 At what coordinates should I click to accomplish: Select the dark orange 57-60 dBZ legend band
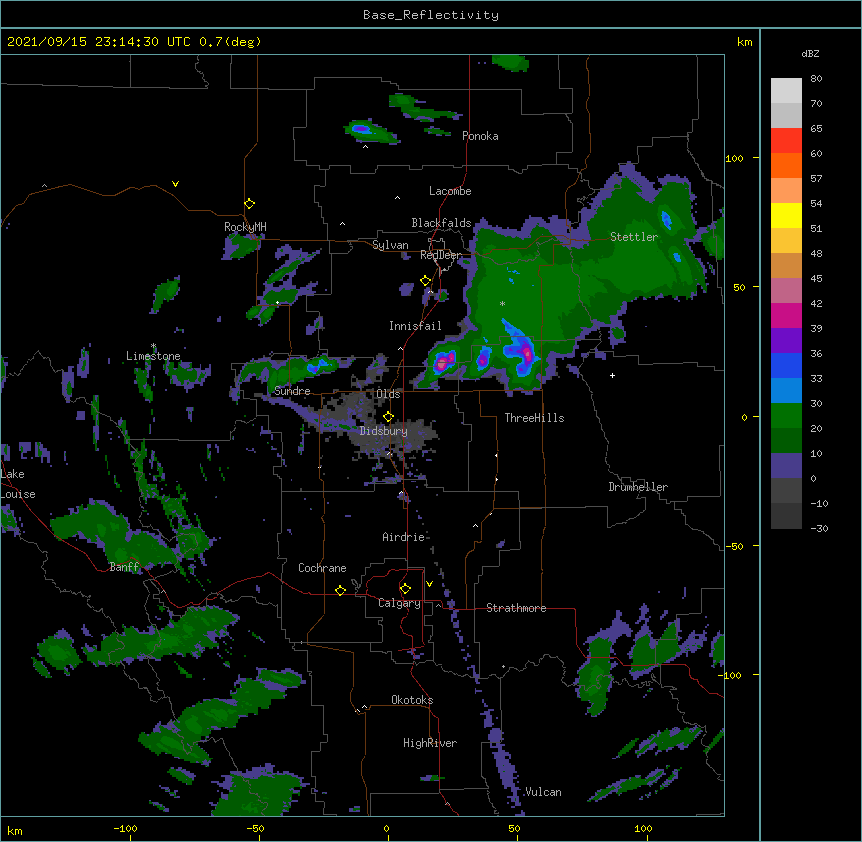tap(786, 165)
